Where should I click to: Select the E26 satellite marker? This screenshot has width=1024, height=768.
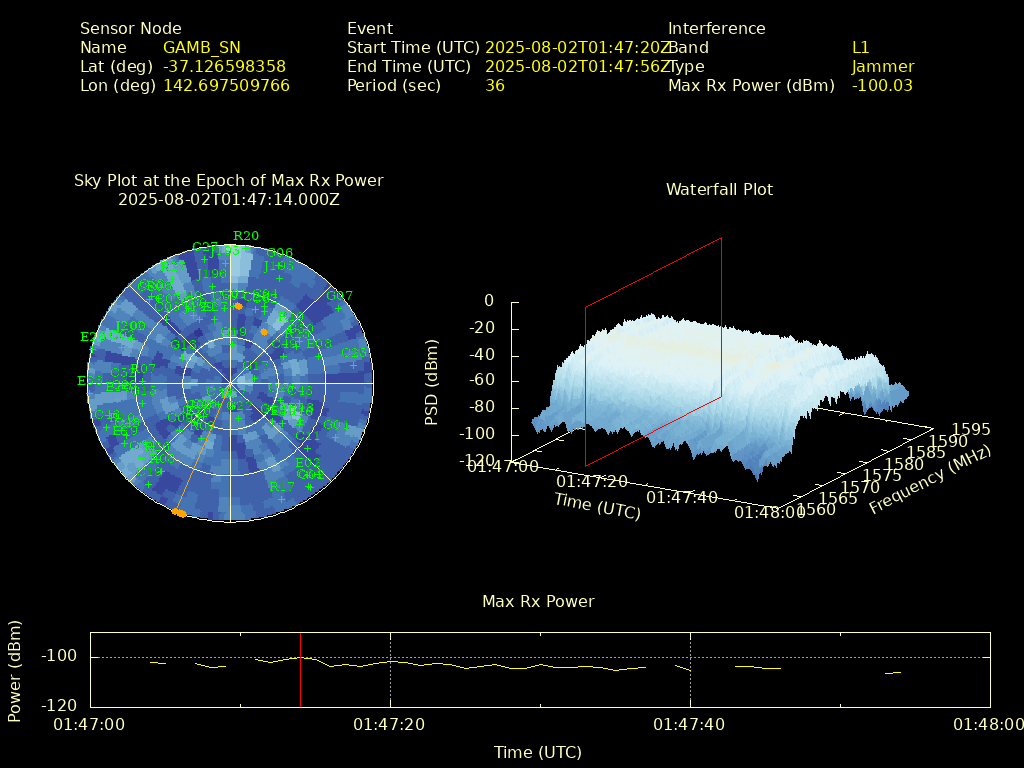tap(92, 349)
